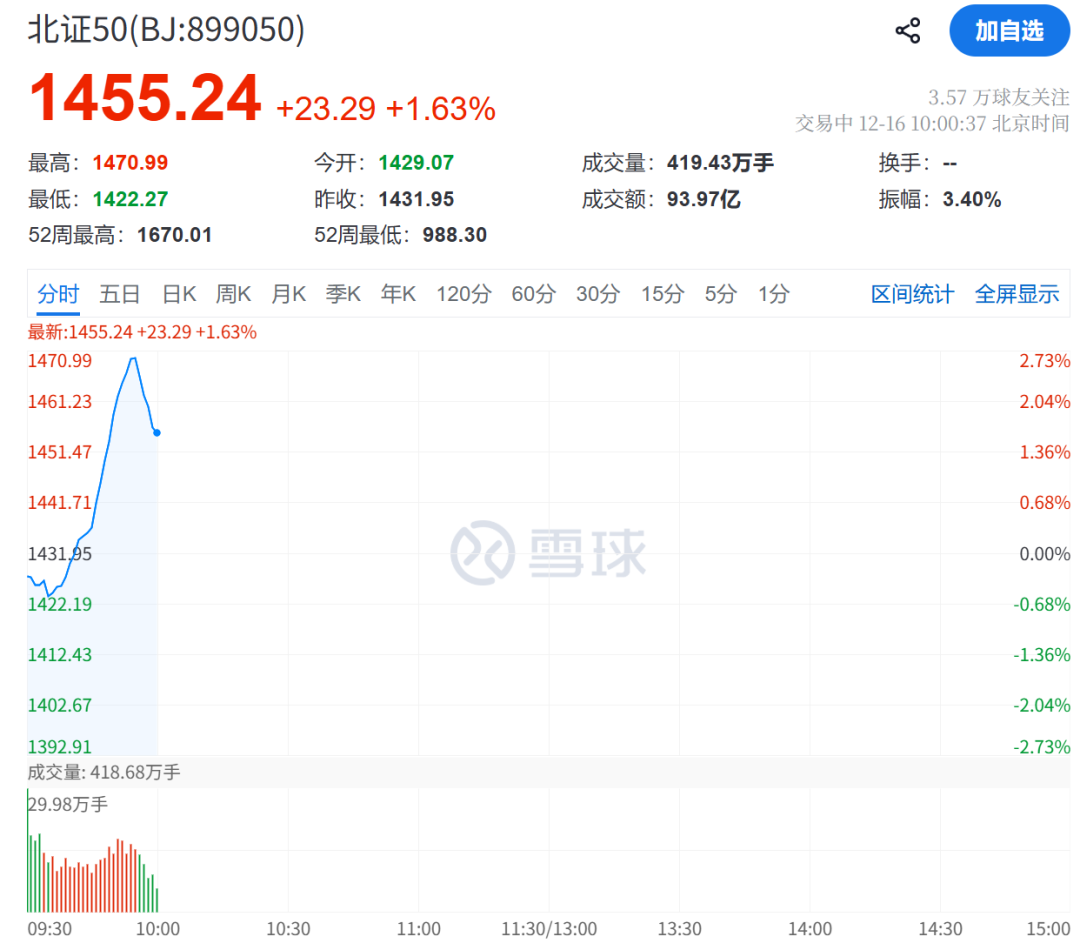Click 全屏显示 to view fullscreen

[x=1016, y=294]
